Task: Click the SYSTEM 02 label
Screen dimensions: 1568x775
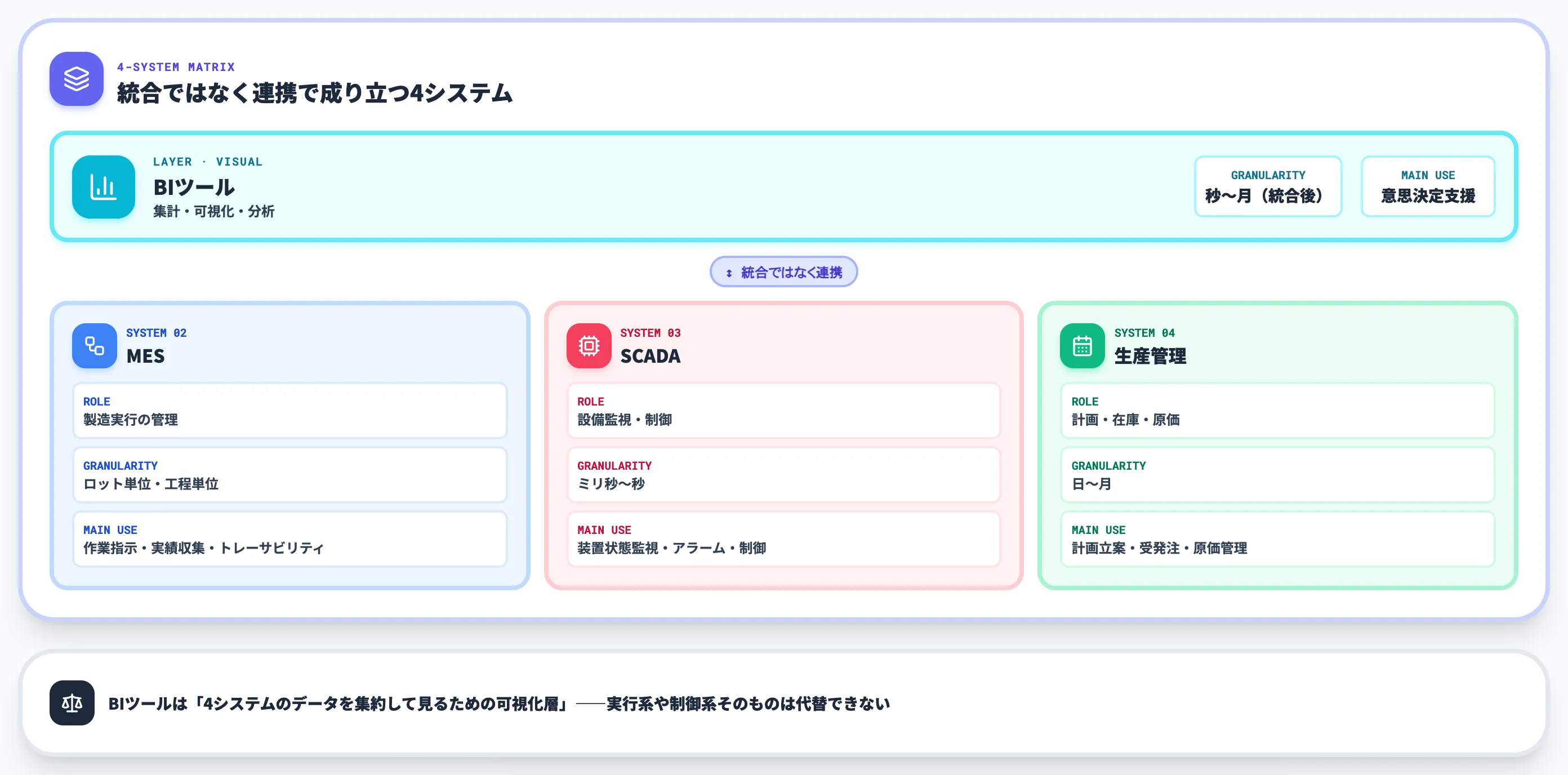Action: [x=157, y=333]
